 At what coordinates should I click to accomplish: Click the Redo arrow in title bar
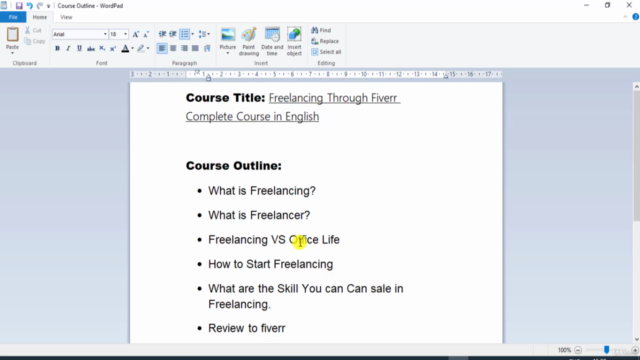[x=40, y=6]
